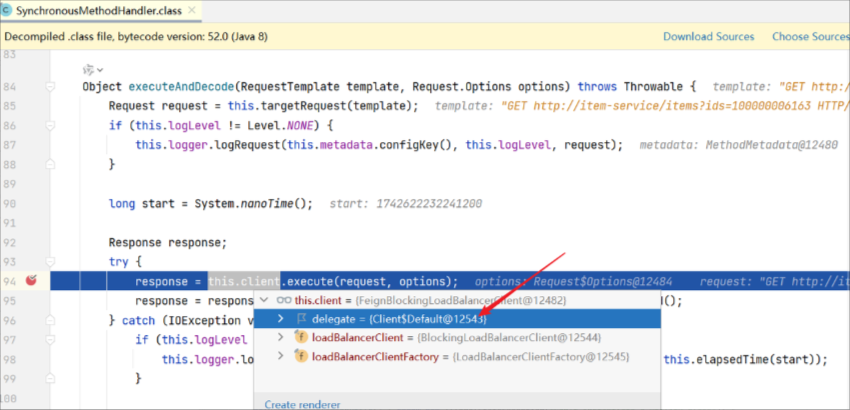Click the glasses watch icon beside this.client
The height and width of the screenshot is (410, 850).
coord(284,299)
